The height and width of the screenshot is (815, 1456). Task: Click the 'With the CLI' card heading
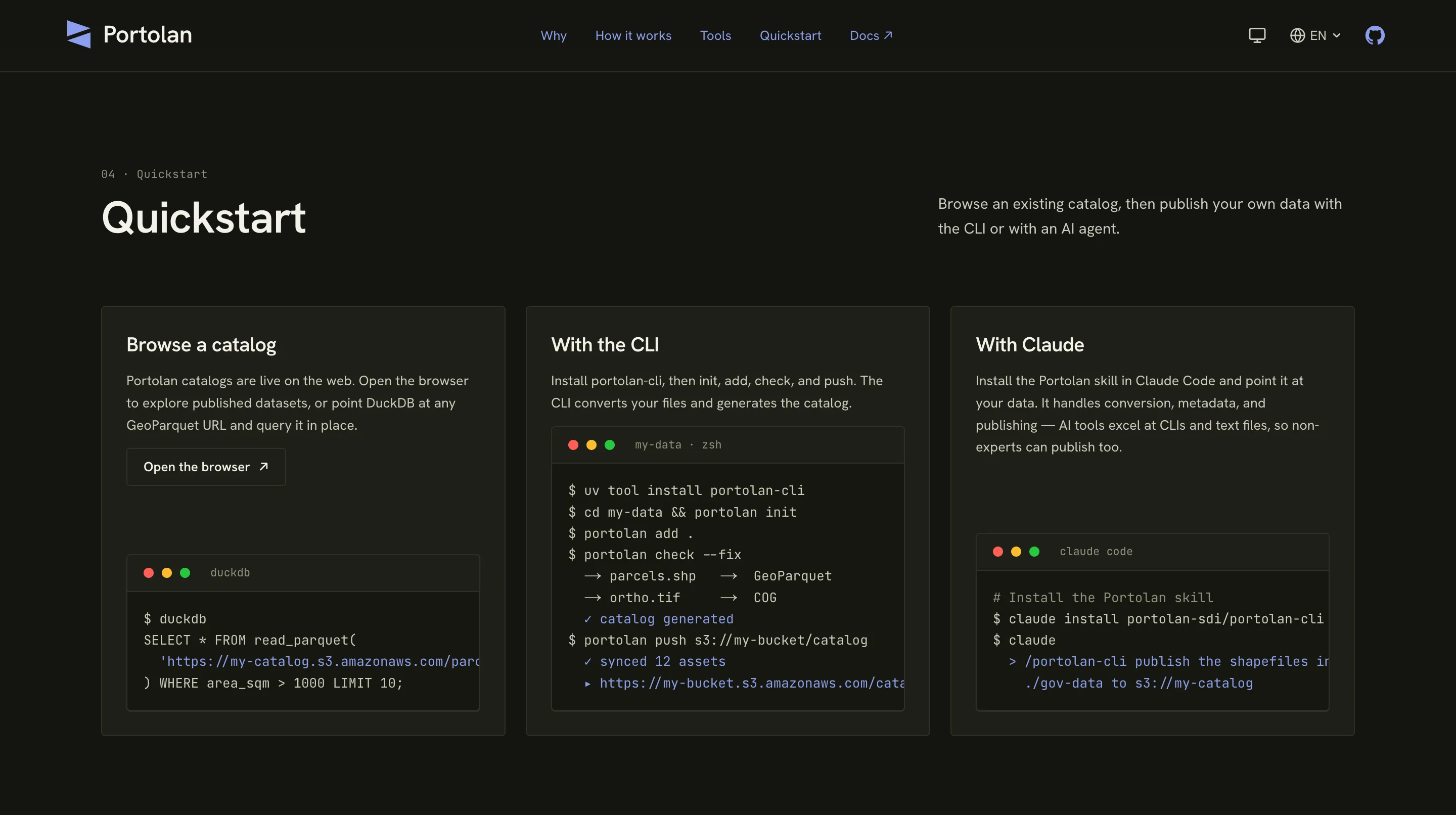pos(605,345)
